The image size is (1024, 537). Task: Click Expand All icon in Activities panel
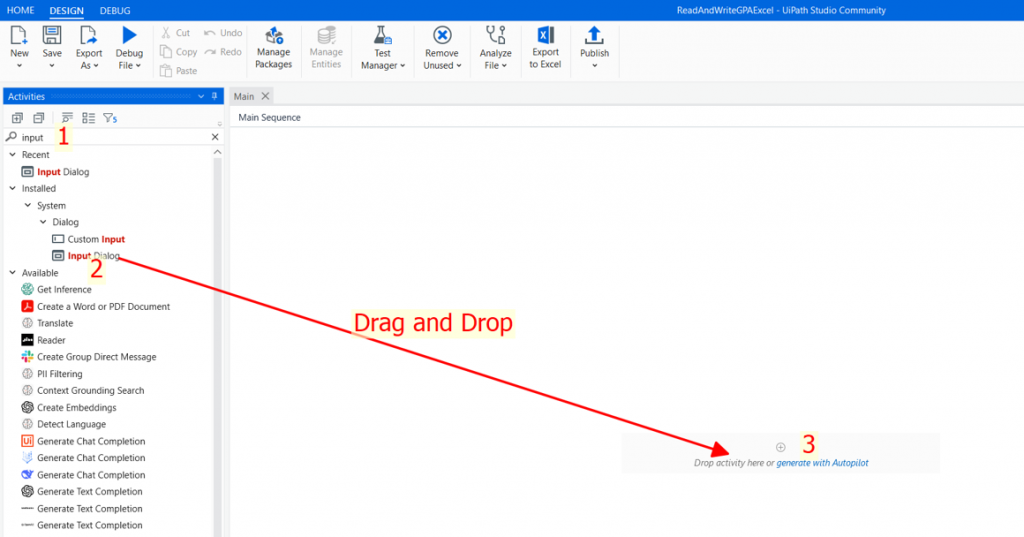click(x=17, y=118)
